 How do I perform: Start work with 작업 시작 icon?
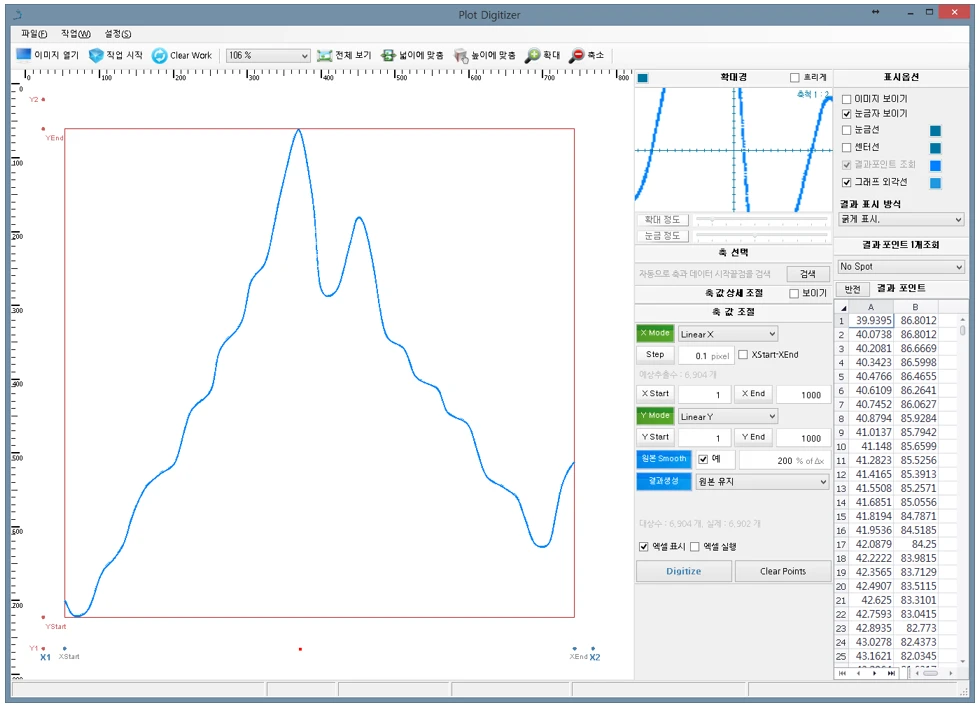click(x=96, y=56)
